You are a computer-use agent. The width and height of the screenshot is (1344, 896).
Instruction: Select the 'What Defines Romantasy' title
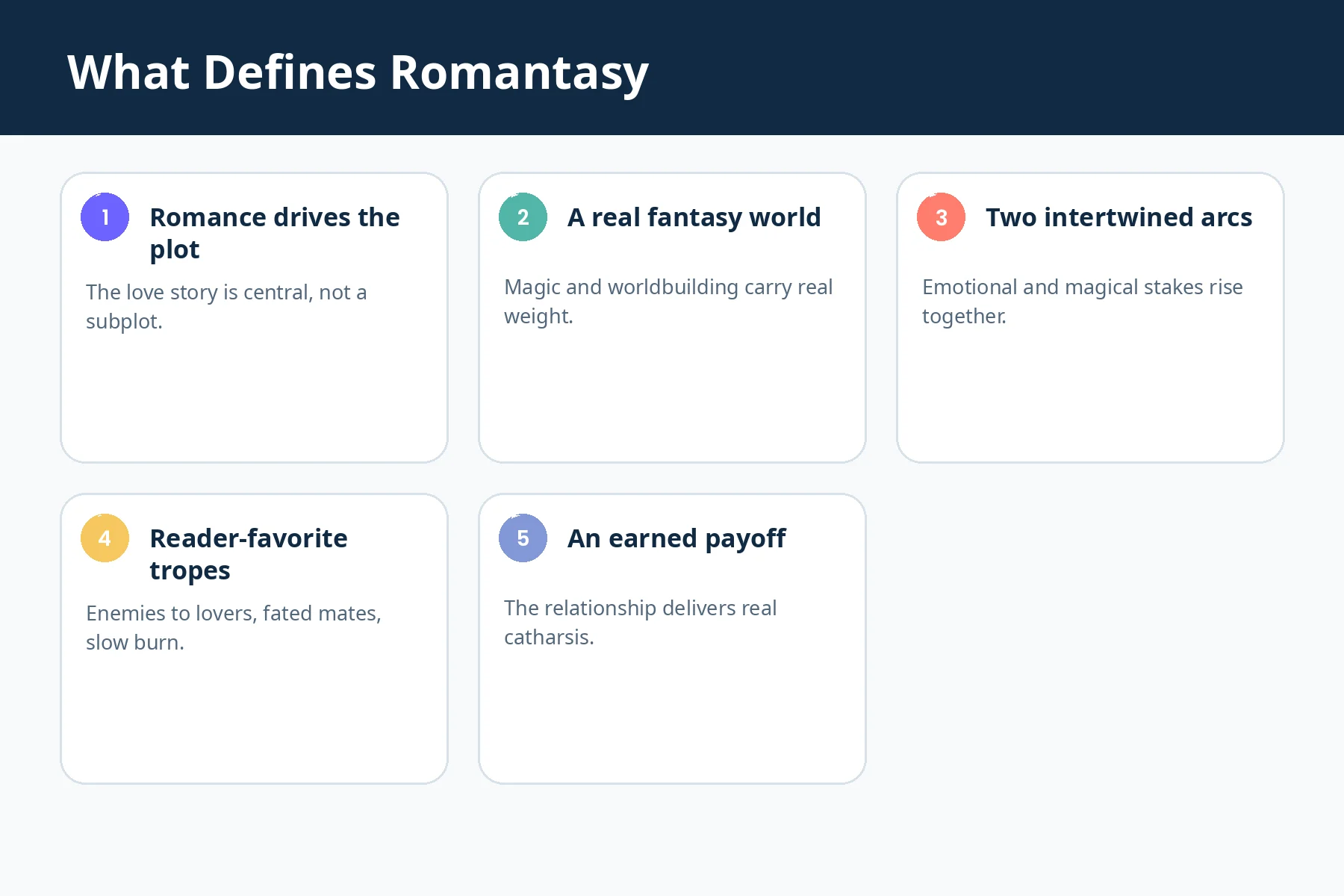[x=358, y=72]
